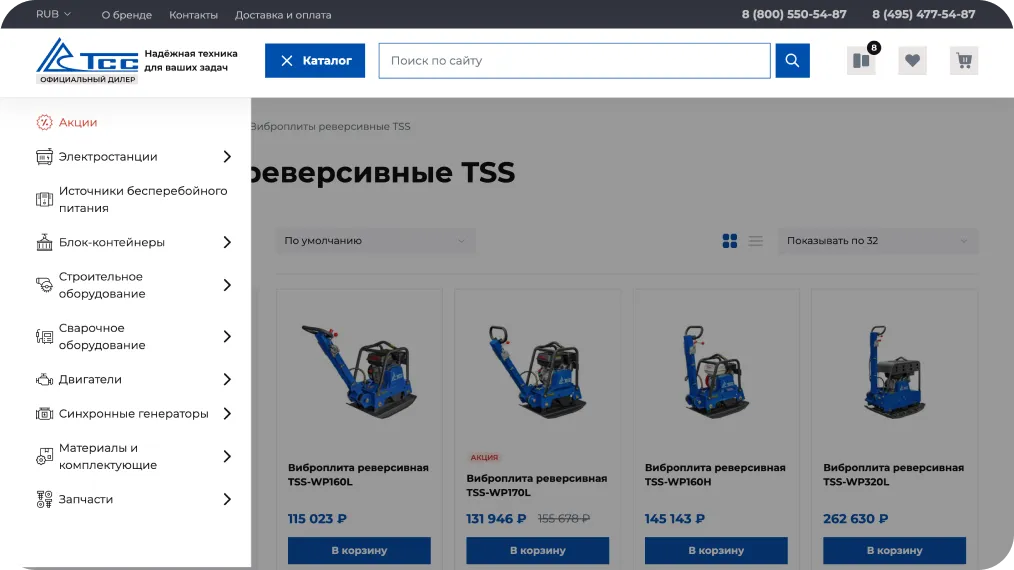Add TSS-WP320L to cart
The height and width of the screenshot is (570, 1014).
[895, 551]
